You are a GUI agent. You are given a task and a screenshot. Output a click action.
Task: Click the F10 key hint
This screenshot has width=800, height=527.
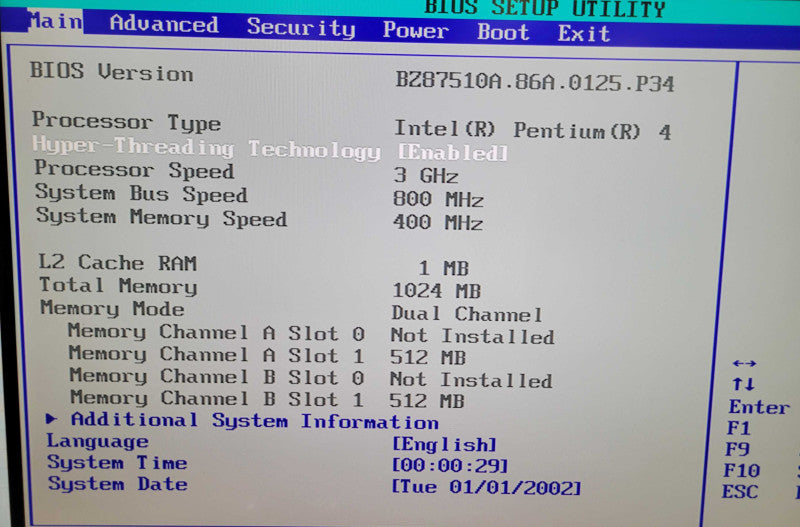click(742, 470)
